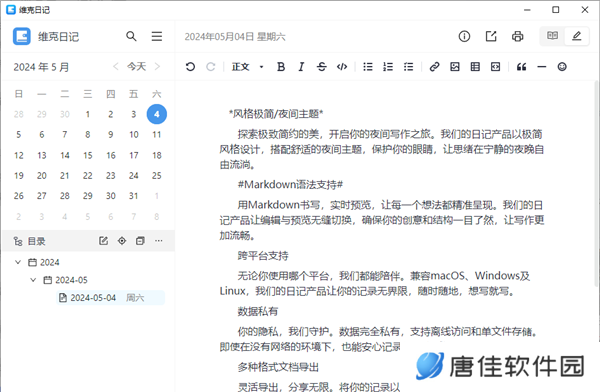Click the 维克日记 app logo
The image size is (600, 392).
click(21, 36)
